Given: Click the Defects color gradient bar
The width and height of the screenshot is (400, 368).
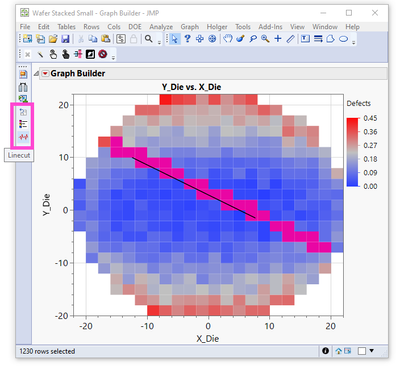Looking at the screenshot, I should (352, 152).
